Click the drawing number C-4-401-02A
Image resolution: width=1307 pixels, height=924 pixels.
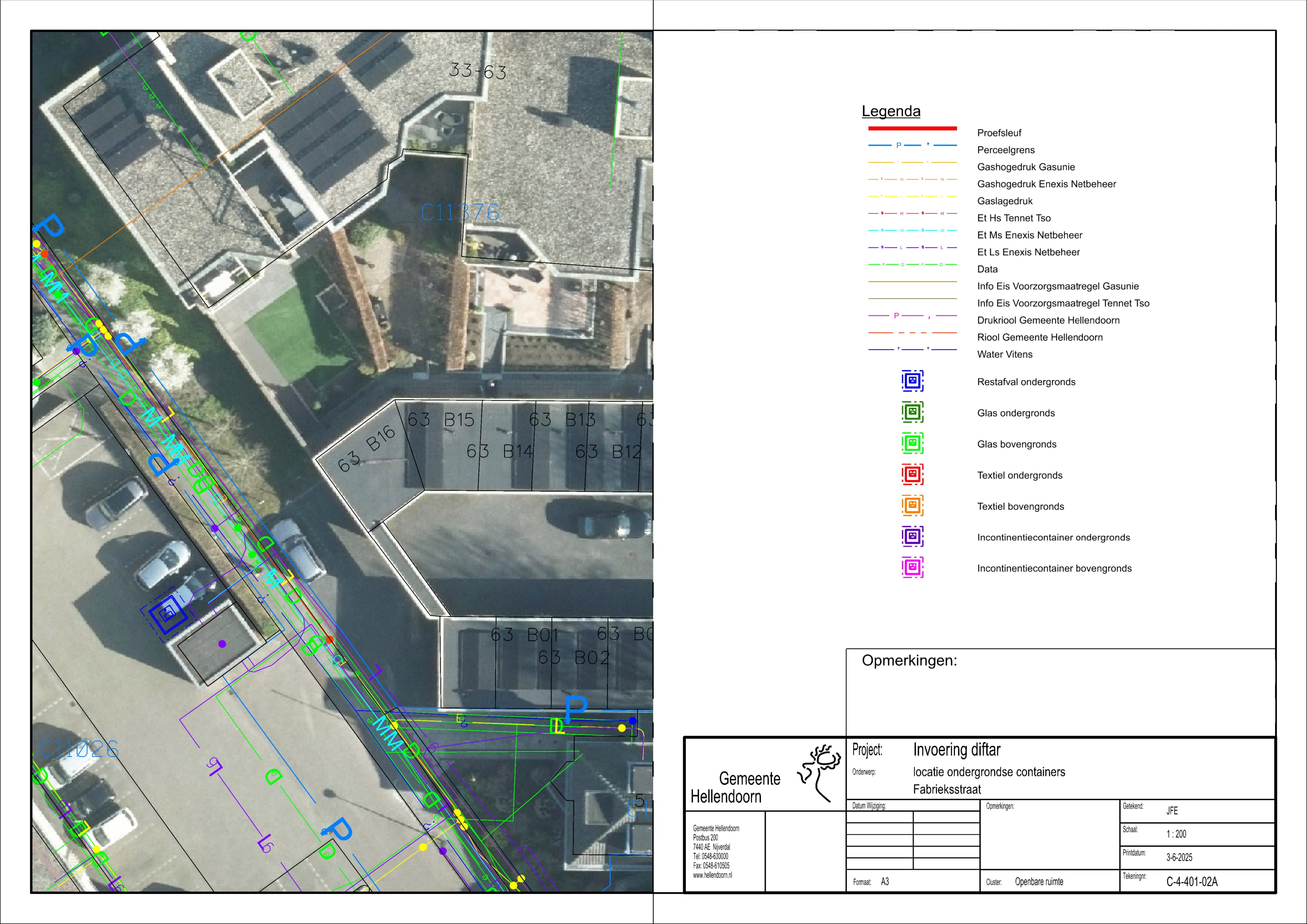(1192, 882)
